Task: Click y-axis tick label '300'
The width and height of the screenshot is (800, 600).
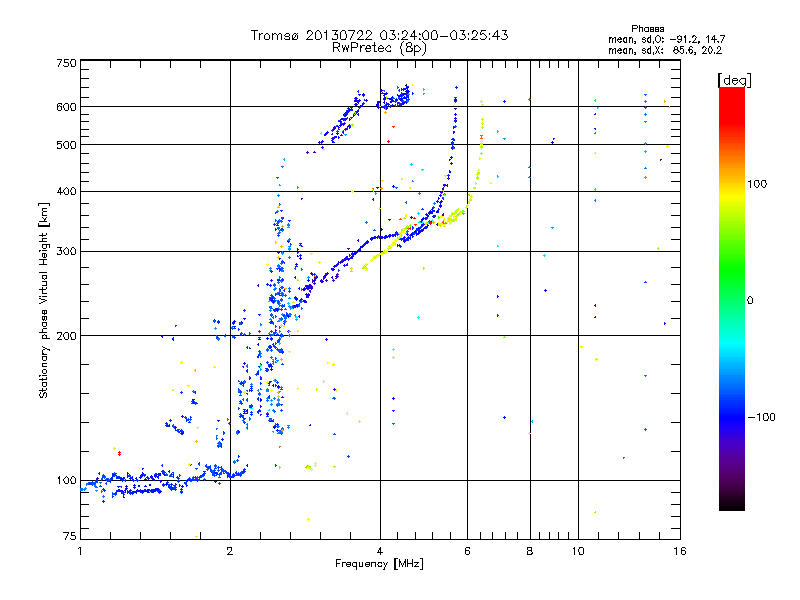Action: point(66,252)
